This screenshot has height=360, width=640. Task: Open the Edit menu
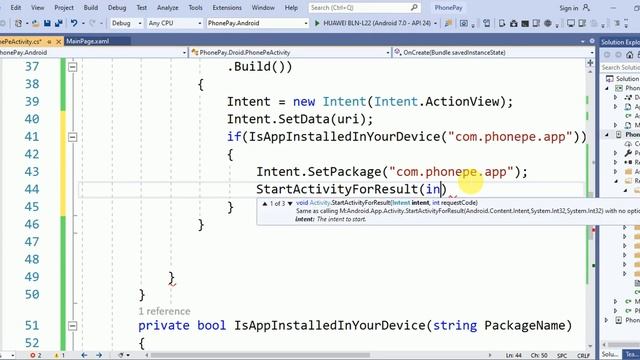[x=16, y=7]
